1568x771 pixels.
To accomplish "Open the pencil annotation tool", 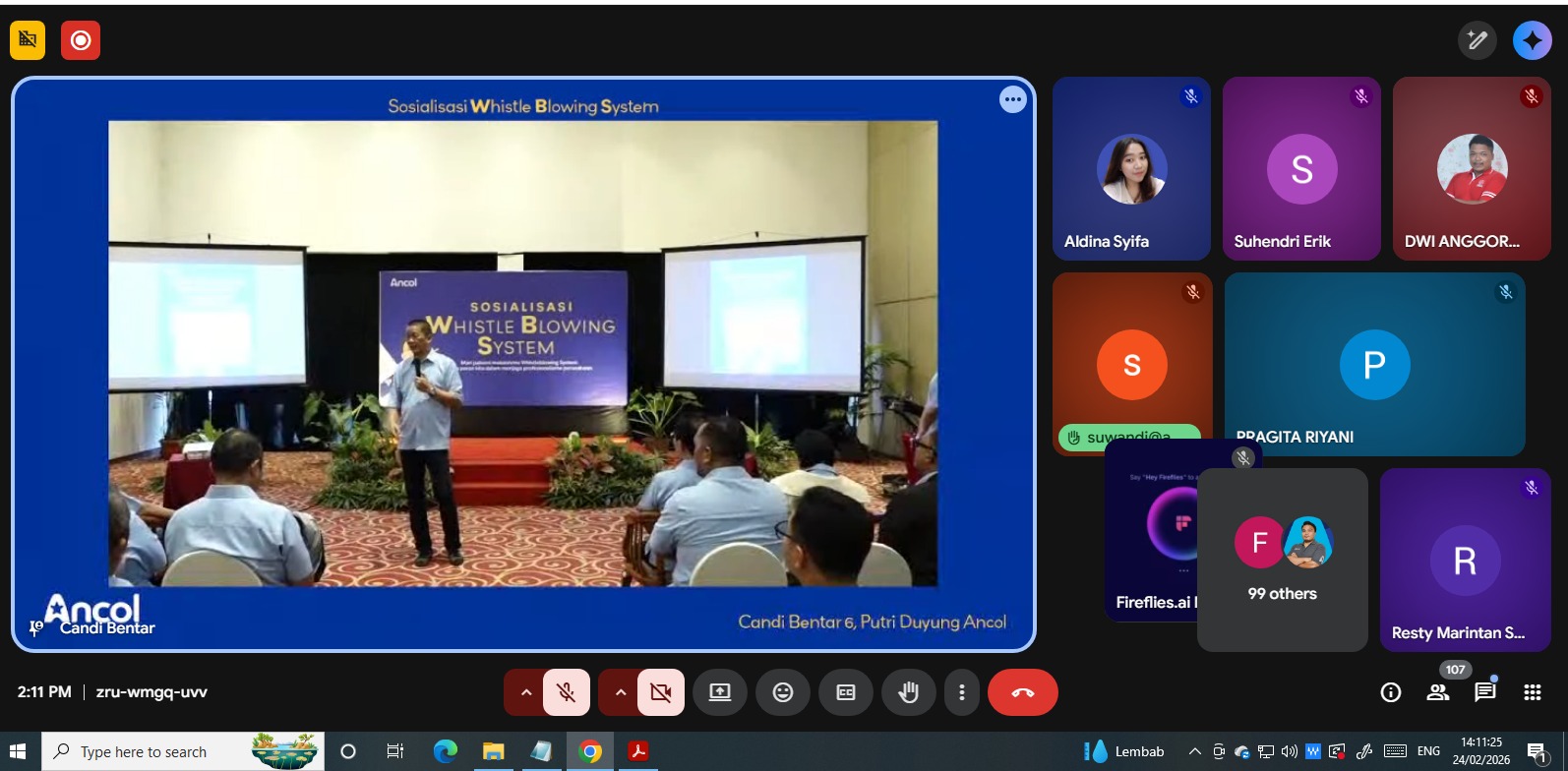I will [x=1477, y=40].
